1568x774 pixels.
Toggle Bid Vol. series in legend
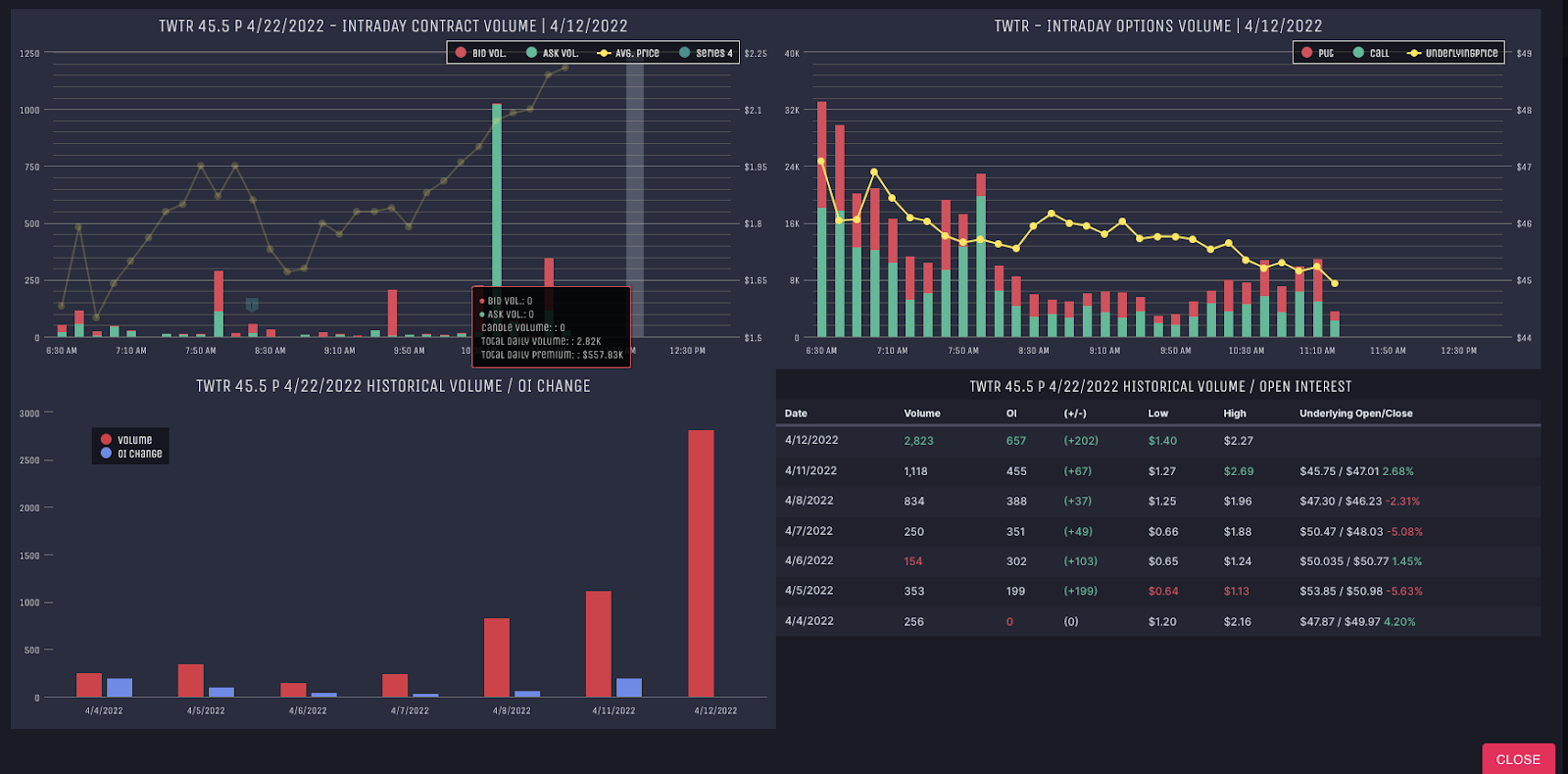tap(481, 53)
